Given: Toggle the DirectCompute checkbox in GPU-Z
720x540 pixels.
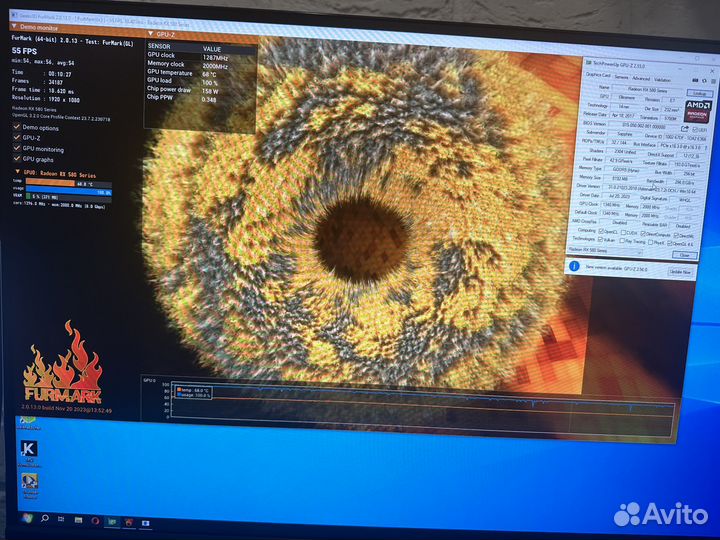Looking at the screenshot, I should (x=643, y=234).
